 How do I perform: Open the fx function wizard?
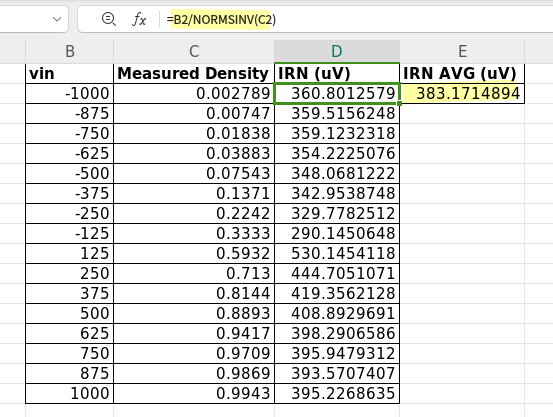(139, 19)
